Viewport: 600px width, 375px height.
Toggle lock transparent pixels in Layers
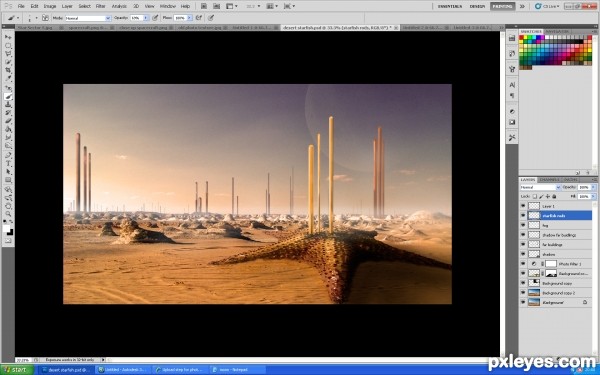[535, 196]
